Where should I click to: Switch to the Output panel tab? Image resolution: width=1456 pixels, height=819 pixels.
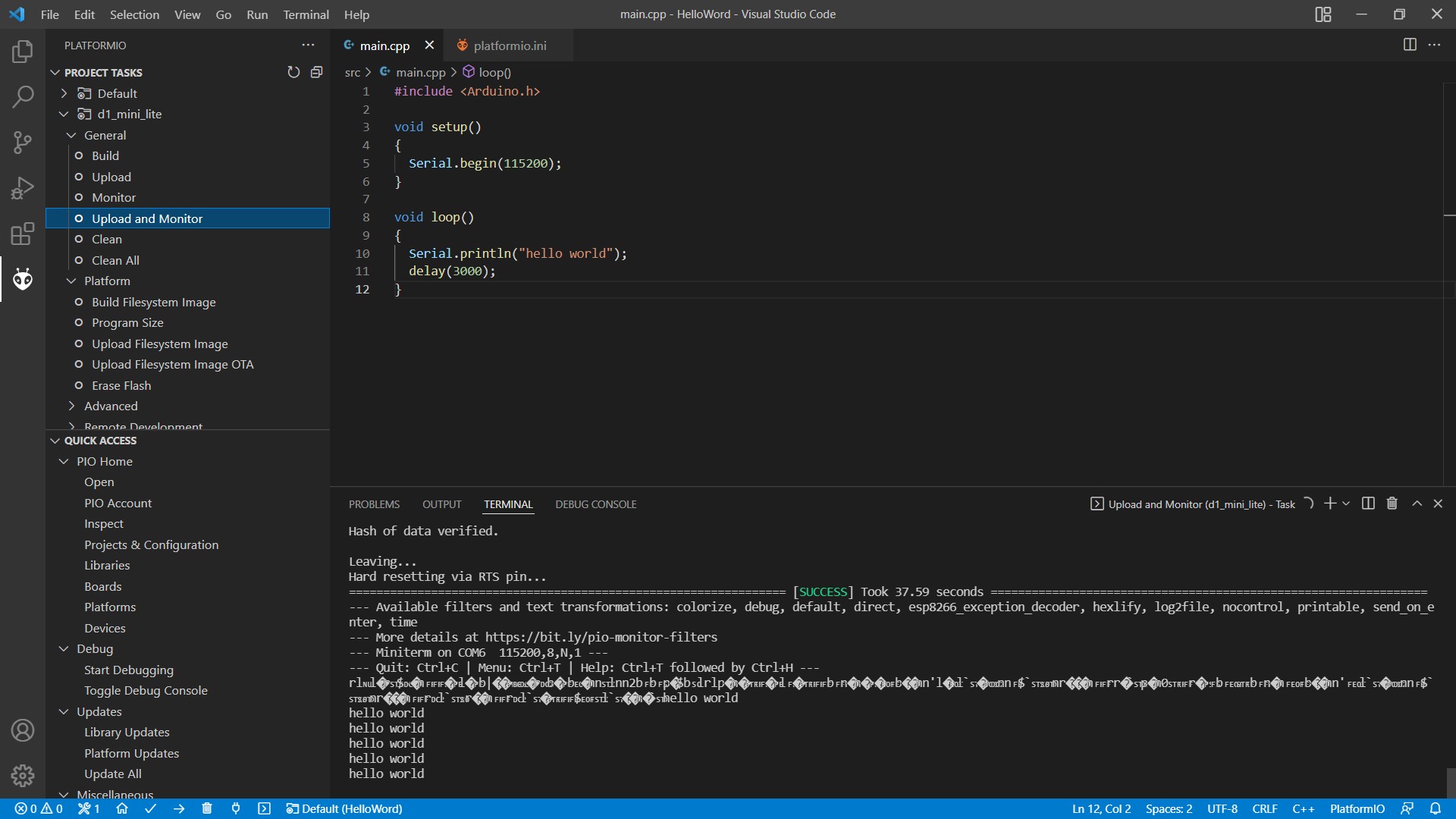(x=441, y=504)
